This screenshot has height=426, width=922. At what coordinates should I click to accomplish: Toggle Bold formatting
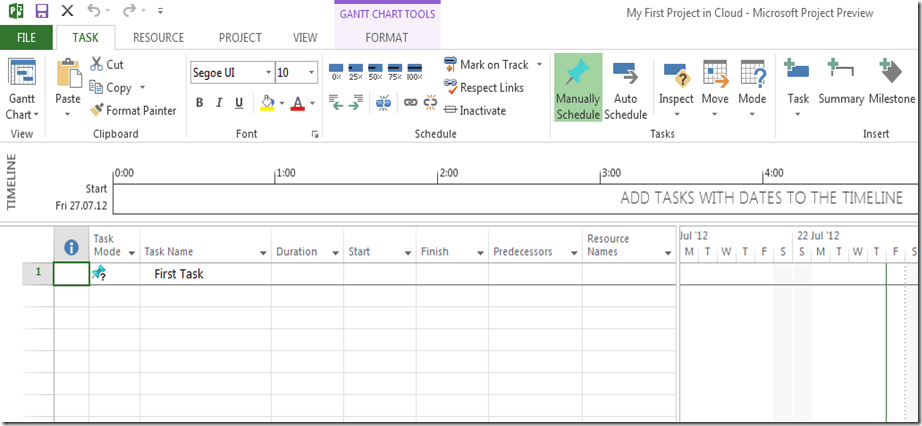(200, 103)
